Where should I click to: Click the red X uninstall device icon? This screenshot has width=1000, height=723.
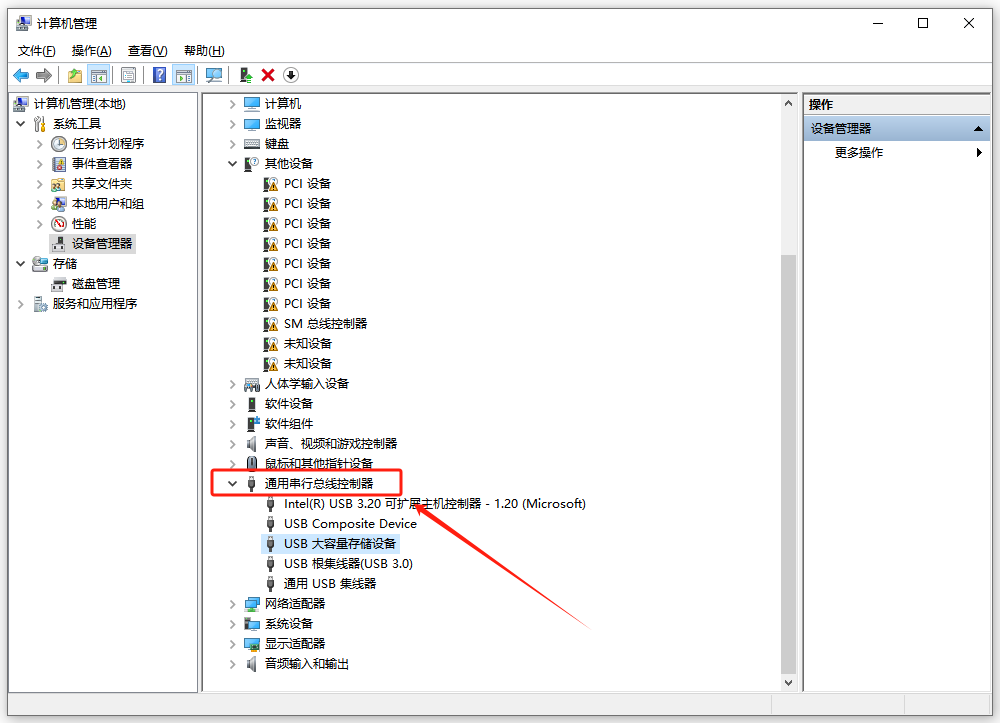coord(268,75)
